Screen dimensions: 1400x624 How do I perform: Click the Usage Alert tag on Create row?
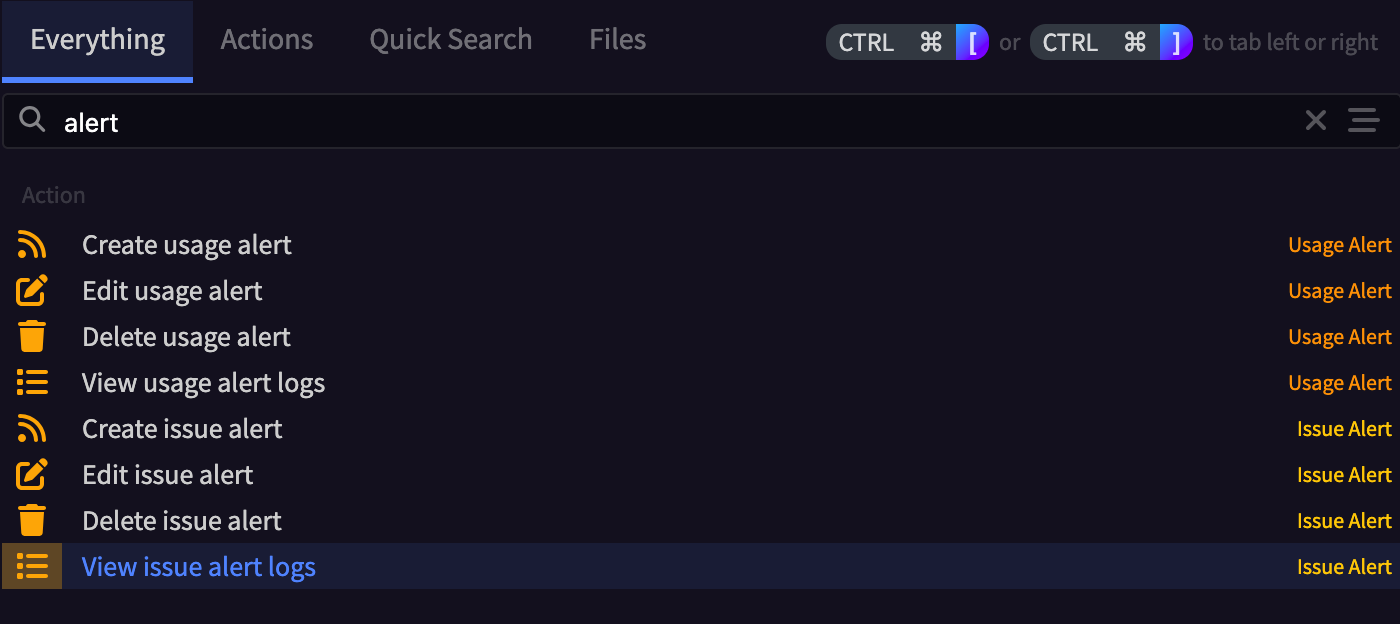tap(1340, 245)
